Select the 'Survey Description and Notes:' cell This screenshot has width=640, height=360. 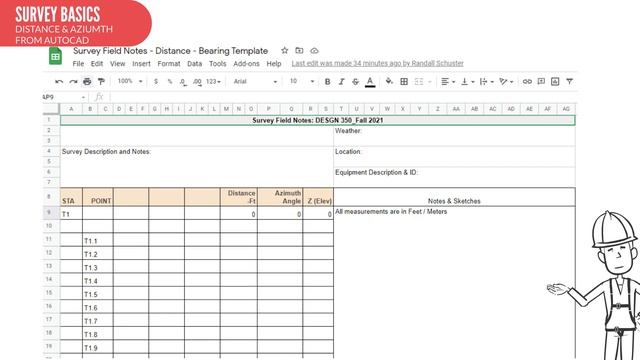(197, 167)
